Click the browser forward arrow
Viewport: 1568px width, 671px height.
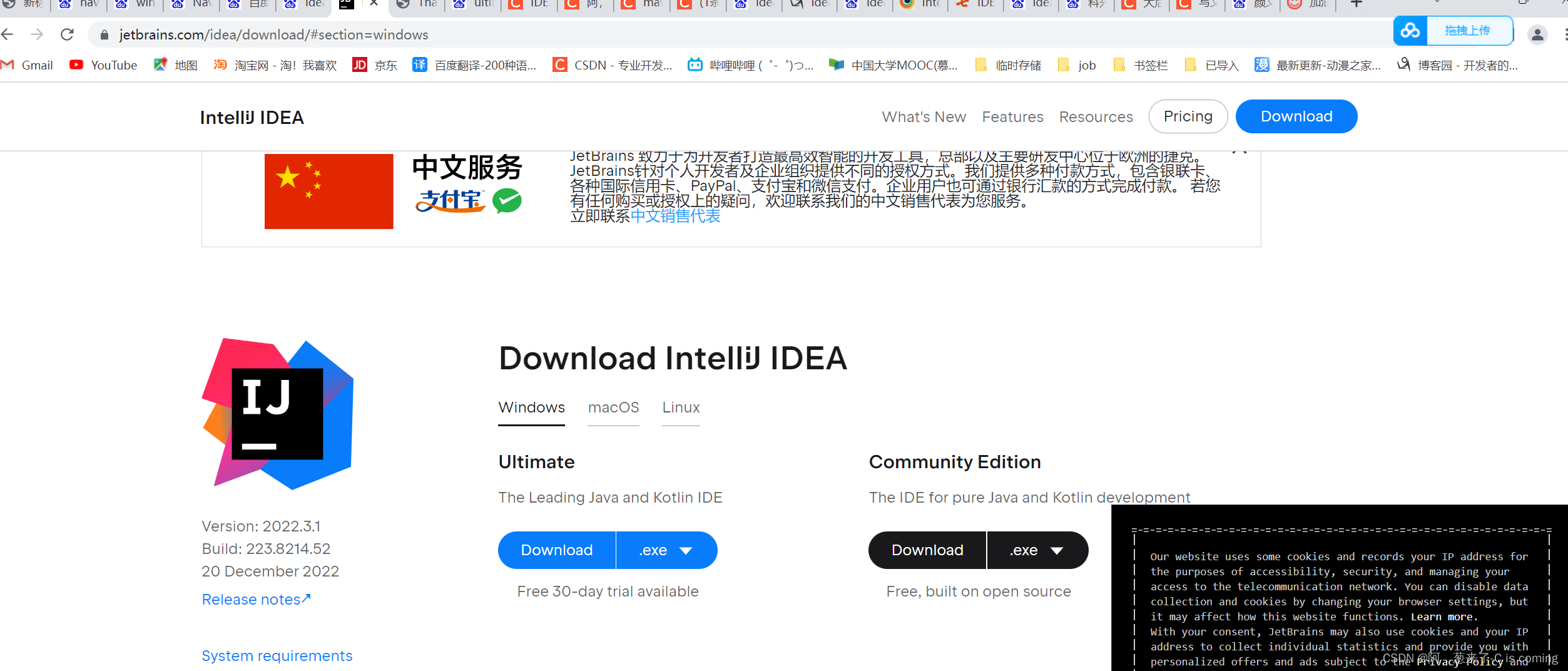click(x=37, y=34)
